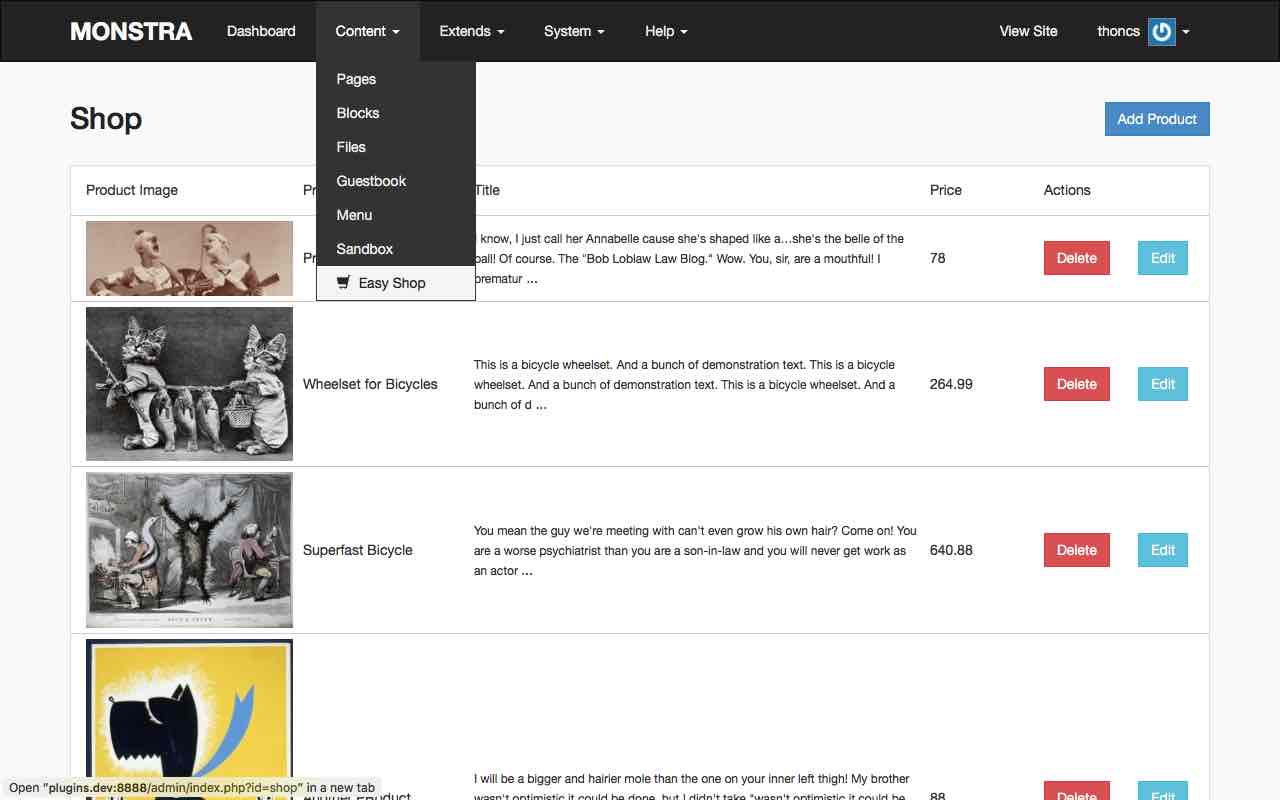Click the shopping cart icon beside Easy Shop
Viewport: 1280px width, 800px height.
coord(344,283)
